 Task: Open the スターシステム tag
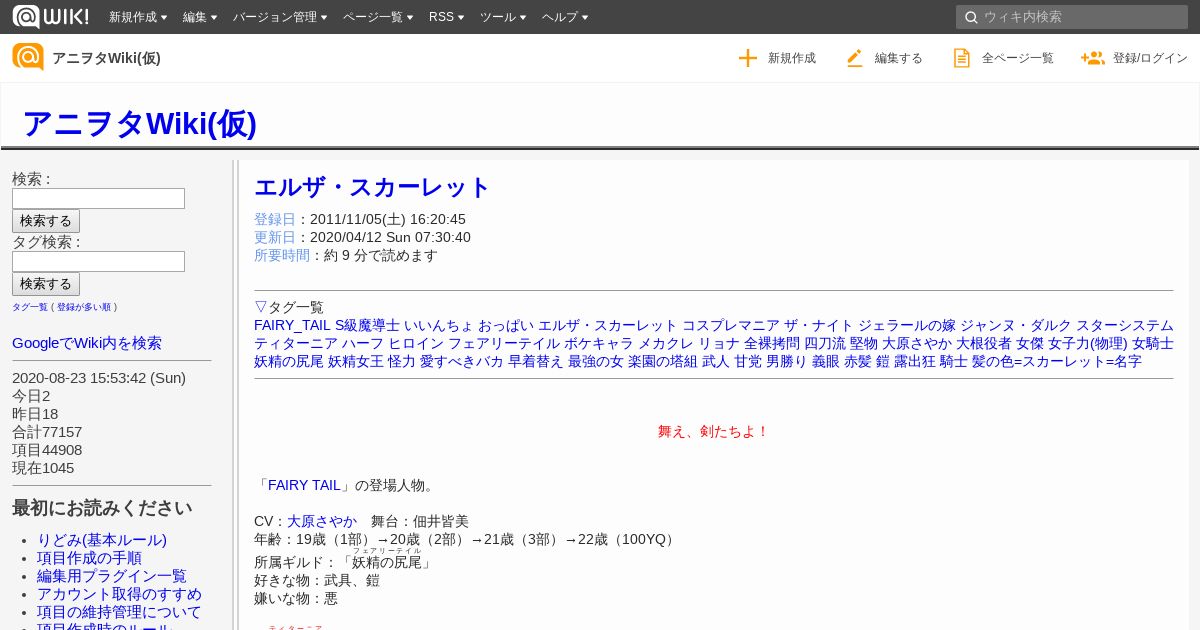click(1125, 325)
